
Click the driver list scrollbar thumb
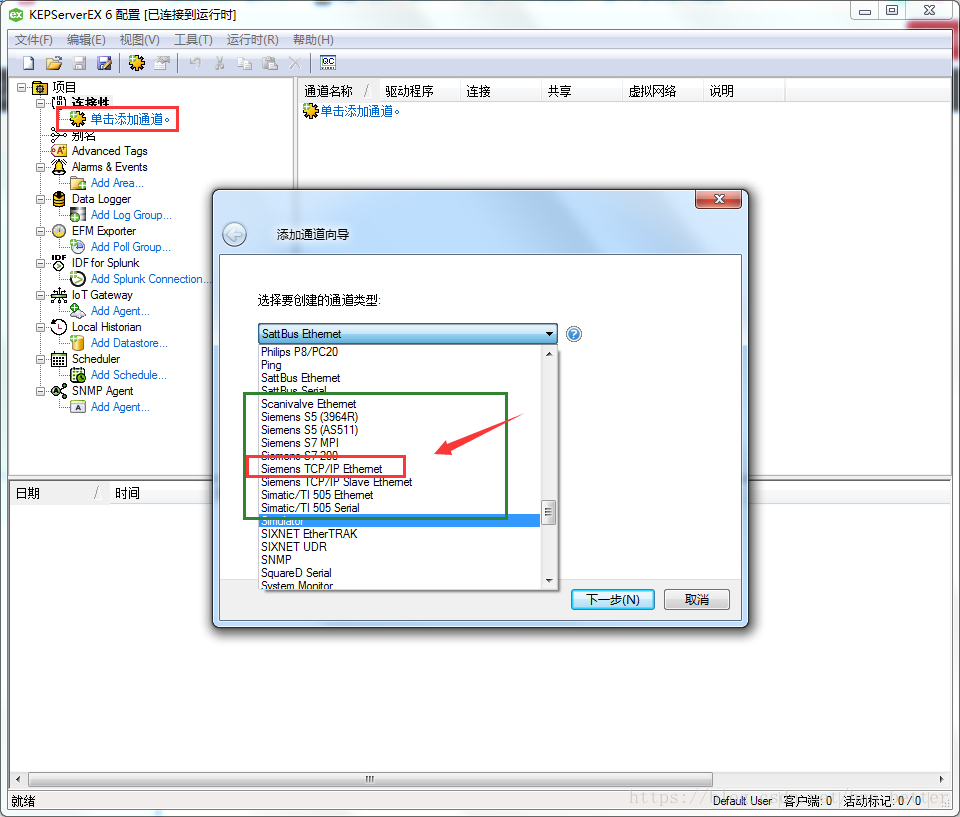coord(549,513)
